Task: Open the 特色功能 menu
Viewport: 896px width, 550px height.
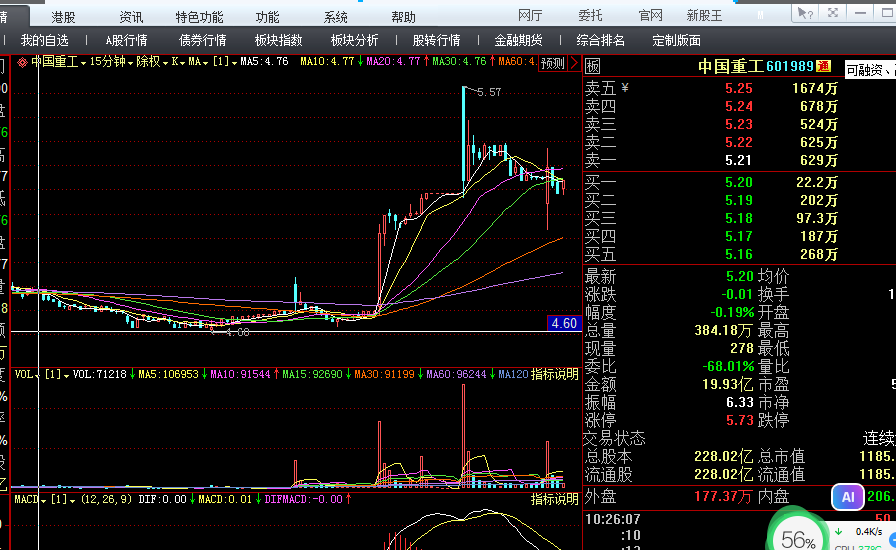Action: 199,17
